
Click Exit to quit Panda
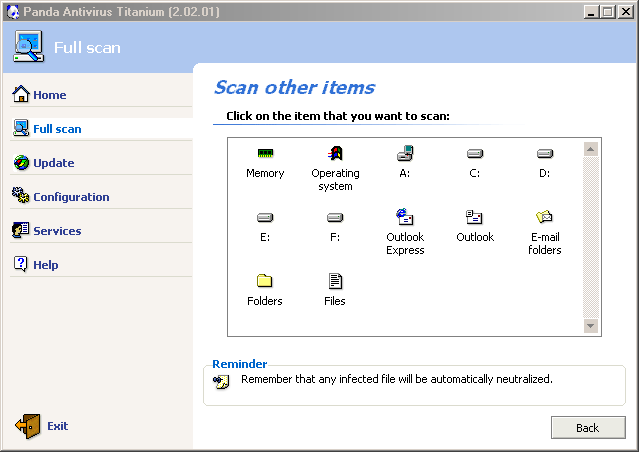click(57, 426)
